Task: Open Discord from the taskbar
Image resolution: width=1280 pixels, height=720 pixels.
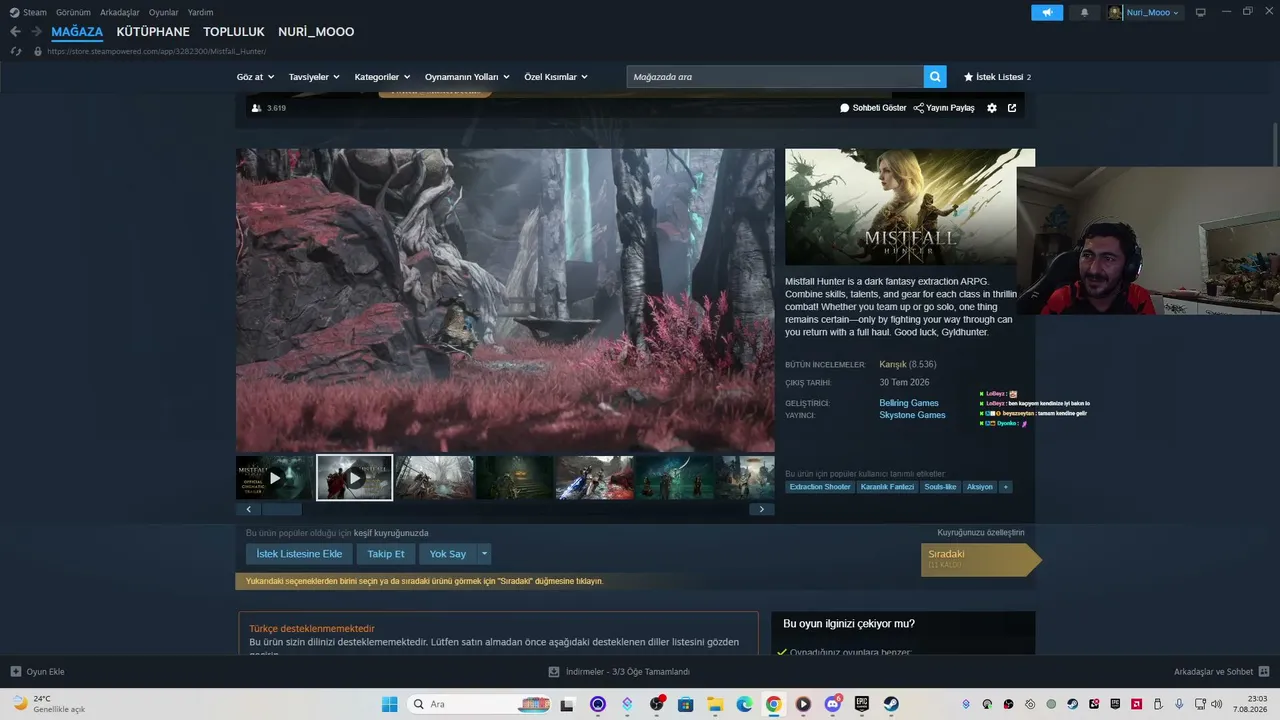Action: click(x=833, y=704)
